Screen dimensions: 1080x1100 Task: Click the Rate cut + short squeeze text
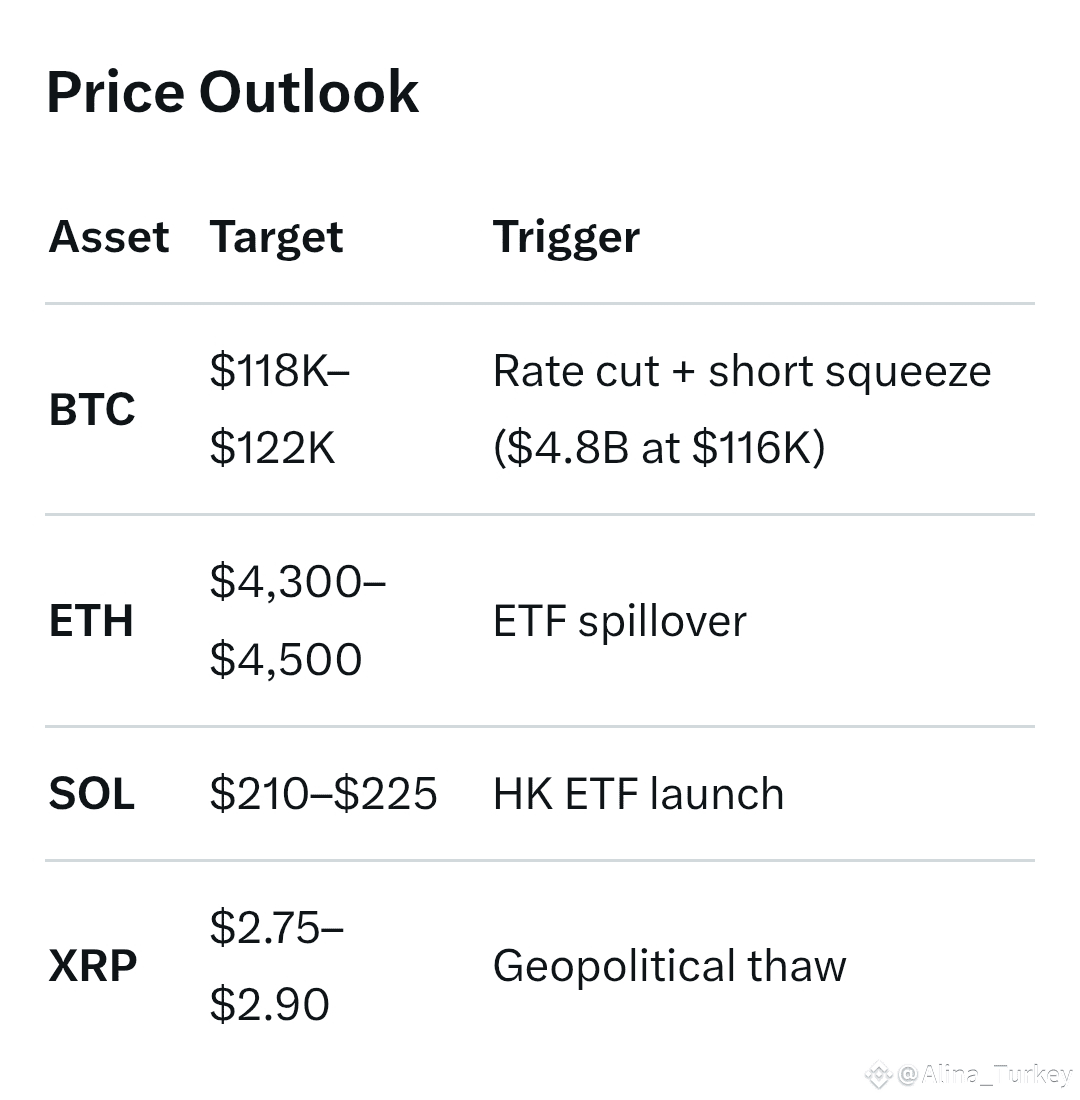click(x=742, y=372)
